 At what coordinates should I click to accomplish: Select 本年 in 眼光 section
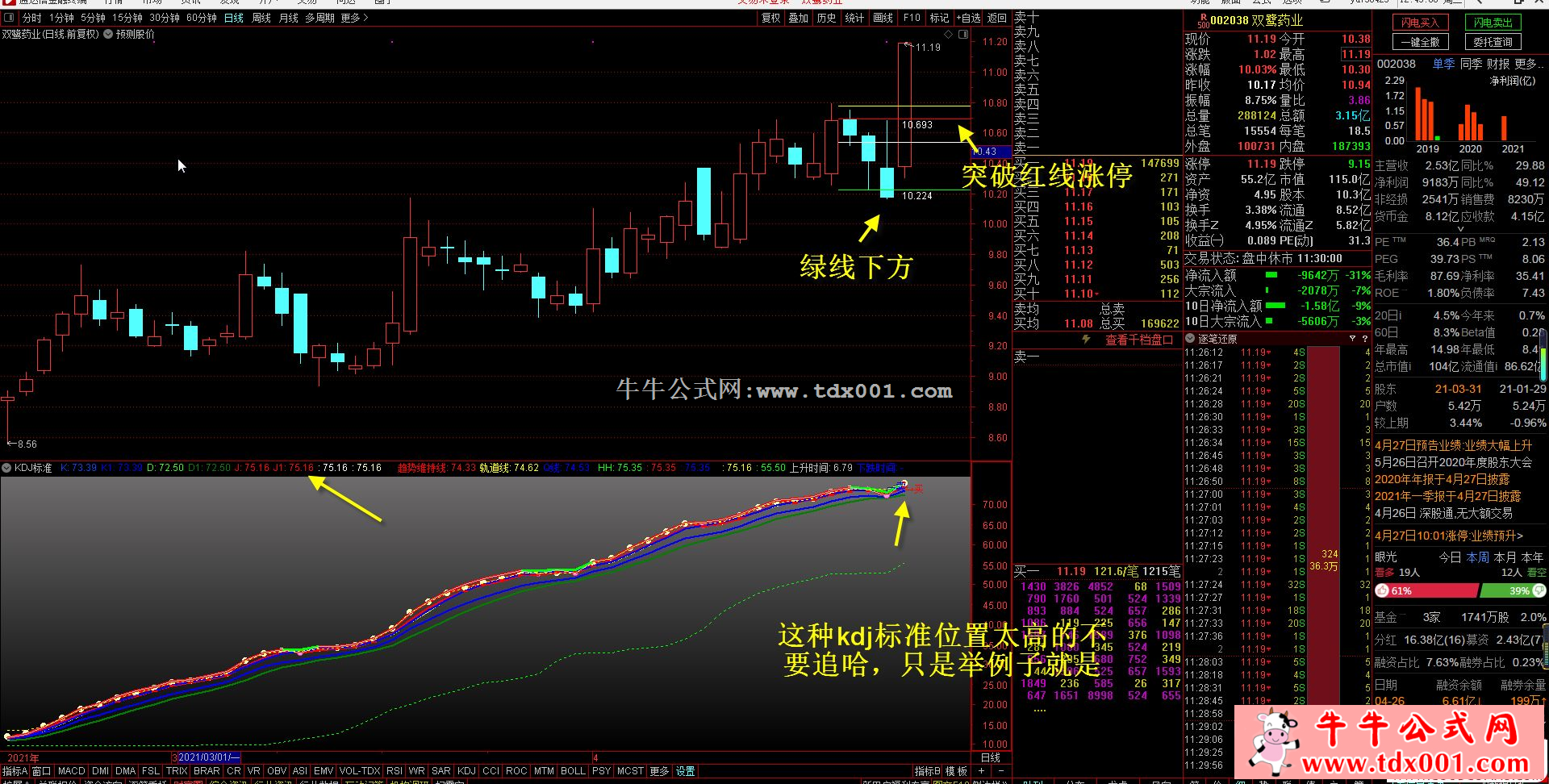(x=1532, y=557)
